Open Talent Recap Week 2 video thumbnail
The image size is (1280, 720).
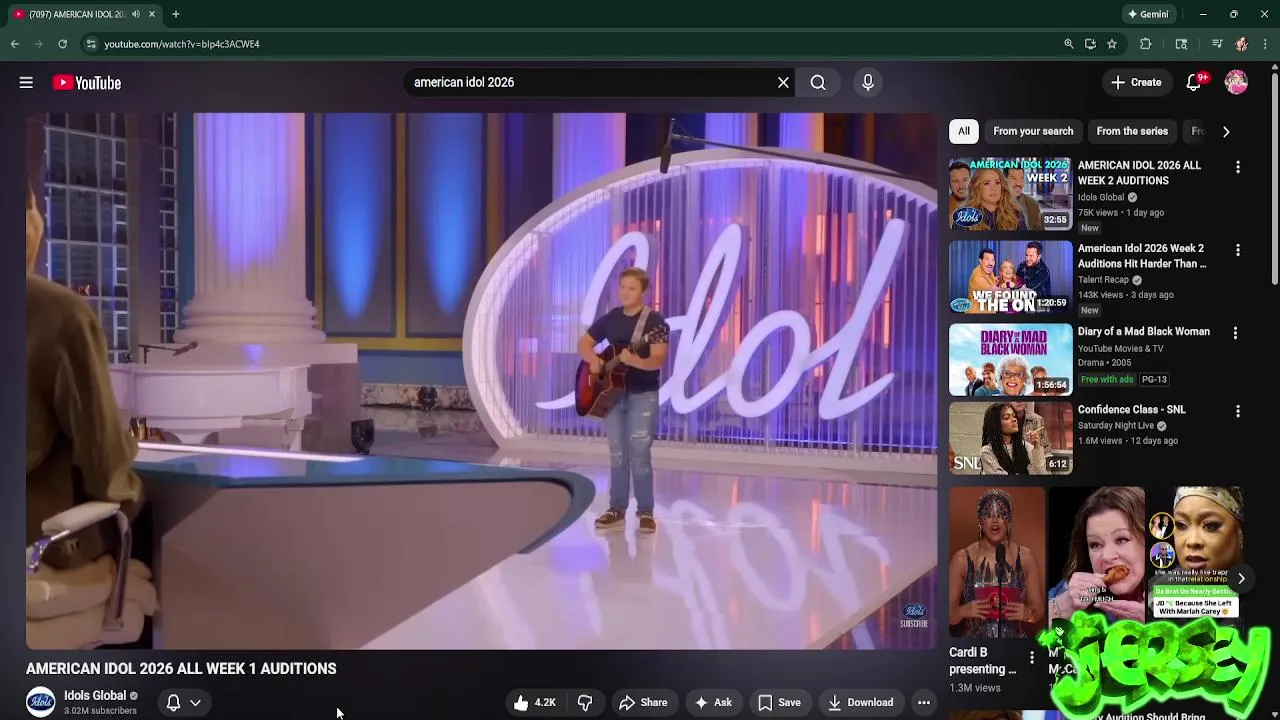pyautogui.click(x=1010, y=277)
